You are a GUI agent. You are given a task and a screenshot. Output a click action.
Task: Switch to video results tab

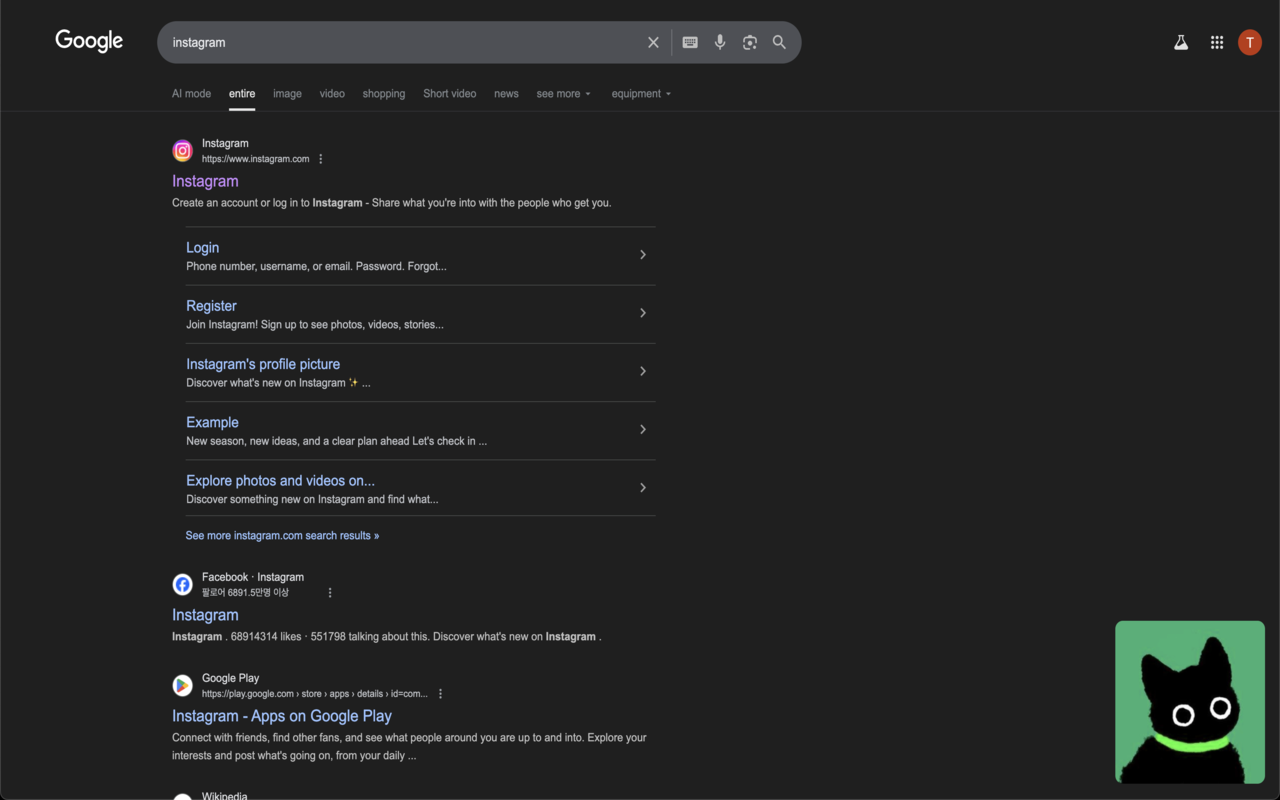click(332, 94)
